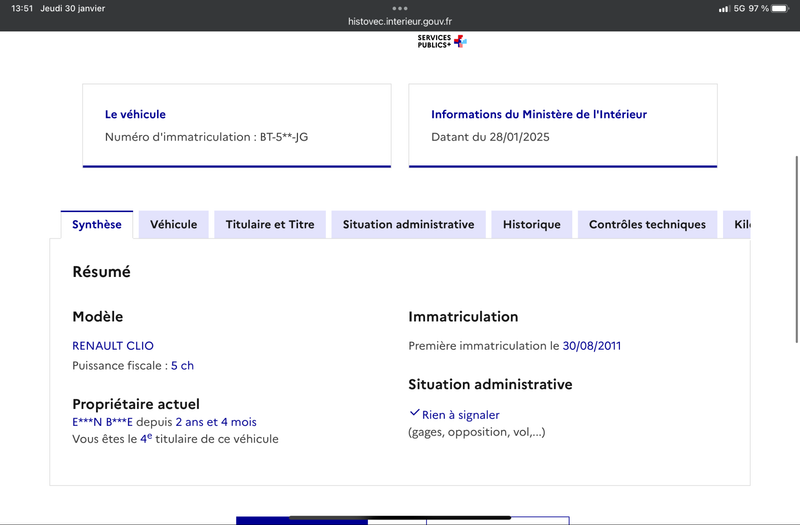Tap the battery indicator in status bar

[x=780, y=8]
